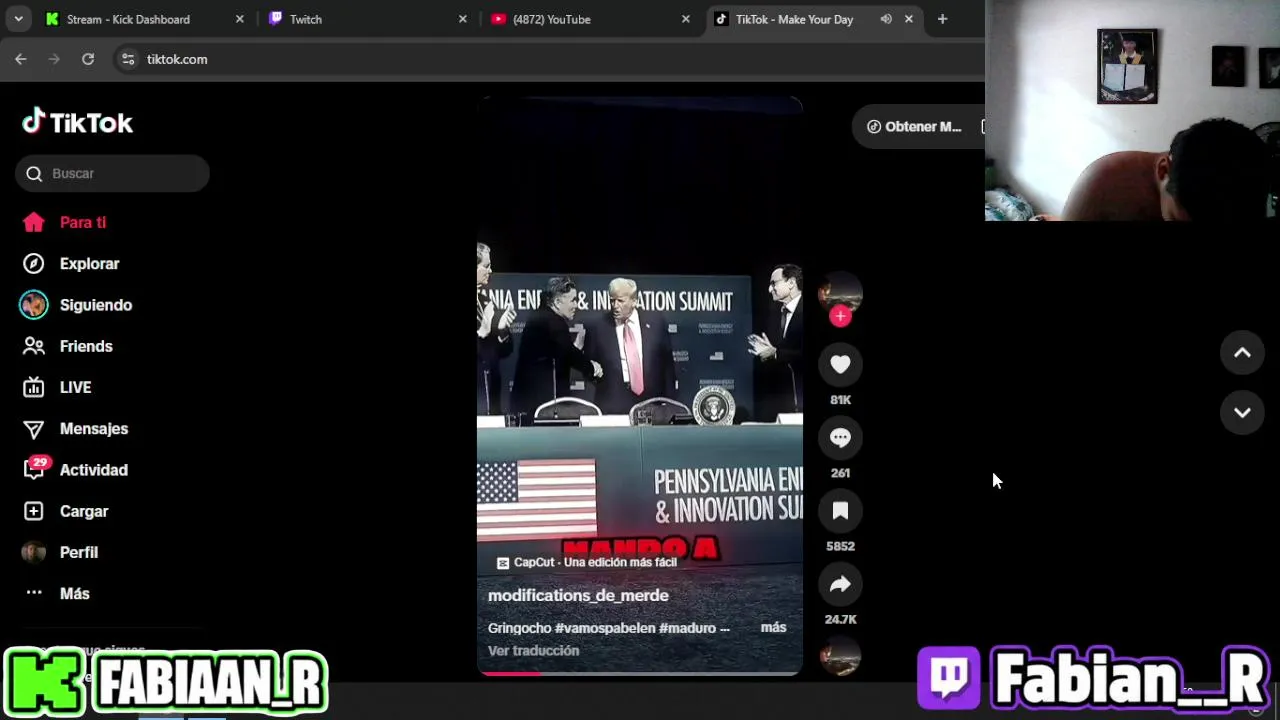Click the #maduro hashtag

[688, 628]
